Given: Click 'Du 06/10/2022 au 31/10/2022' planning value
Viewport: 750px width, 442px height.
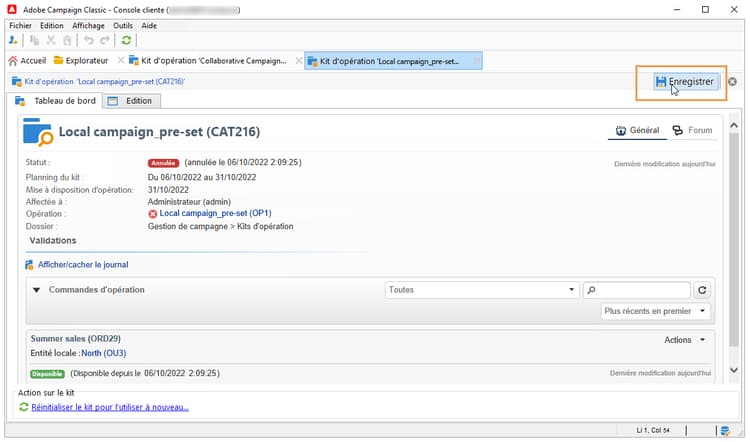Looking at the screenshot, I should [x=202, y=177].
